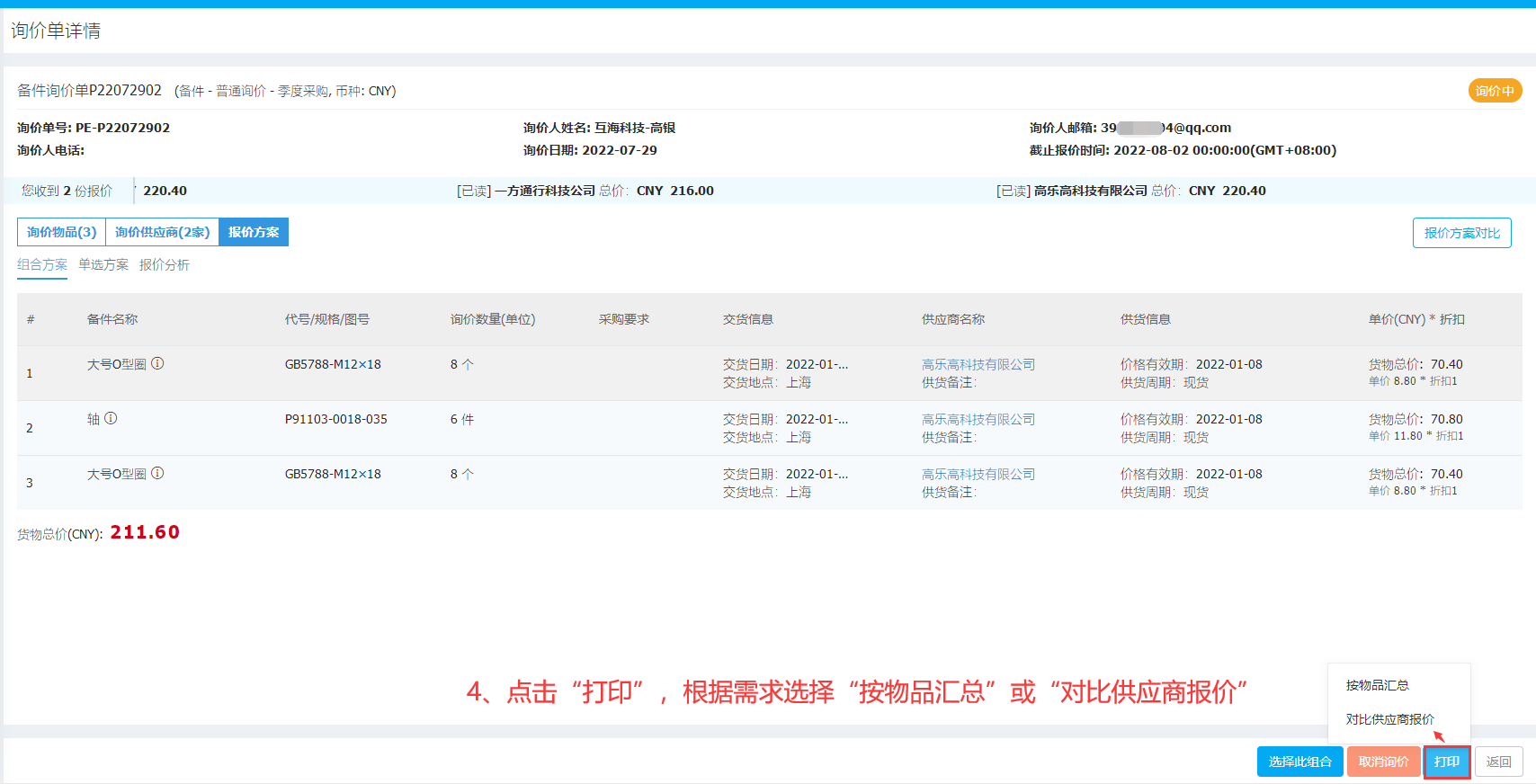Click quantity 6 件 cell
This screenshot has width=1536, height=784.
click(462, 419)
